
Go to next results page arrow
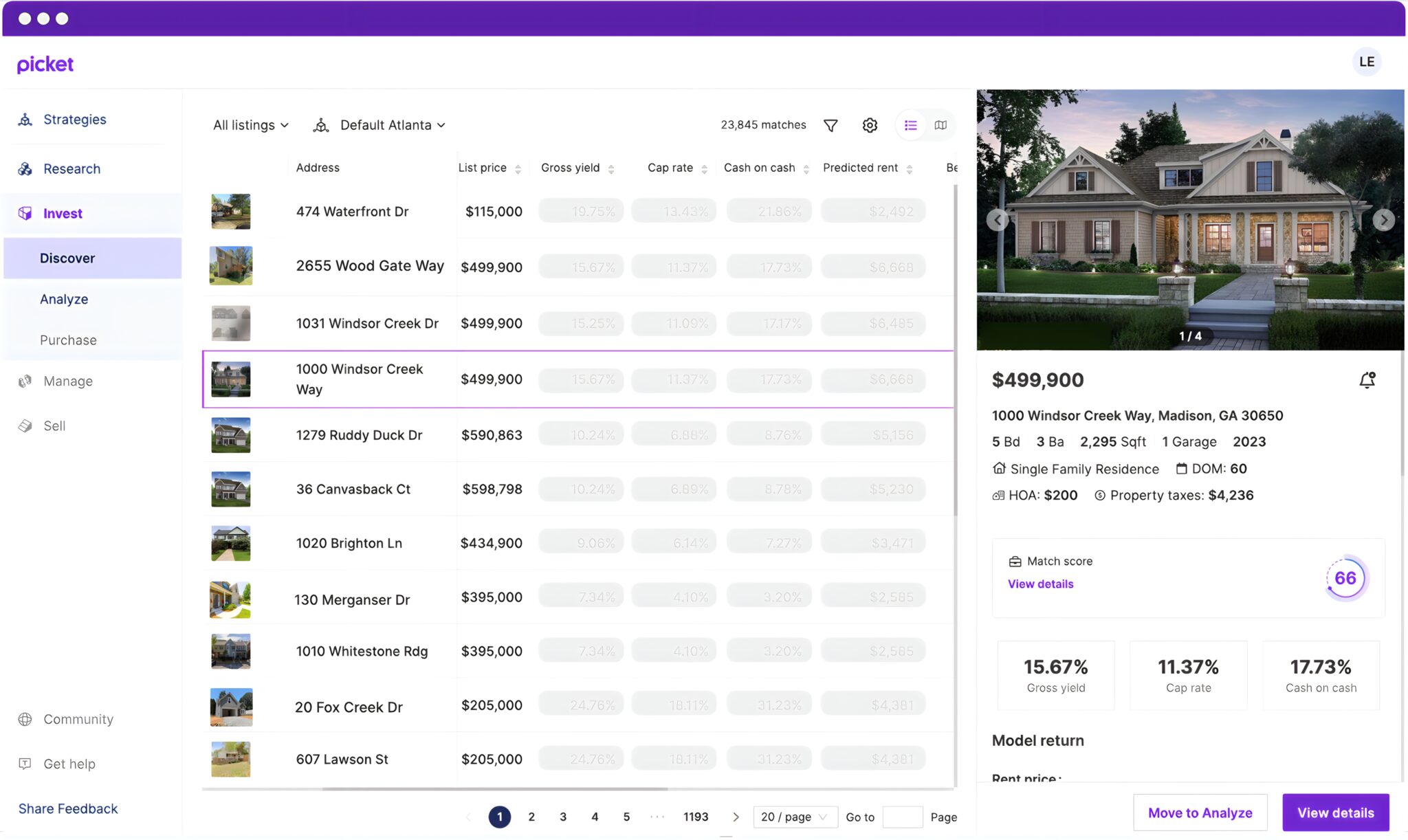736,817
